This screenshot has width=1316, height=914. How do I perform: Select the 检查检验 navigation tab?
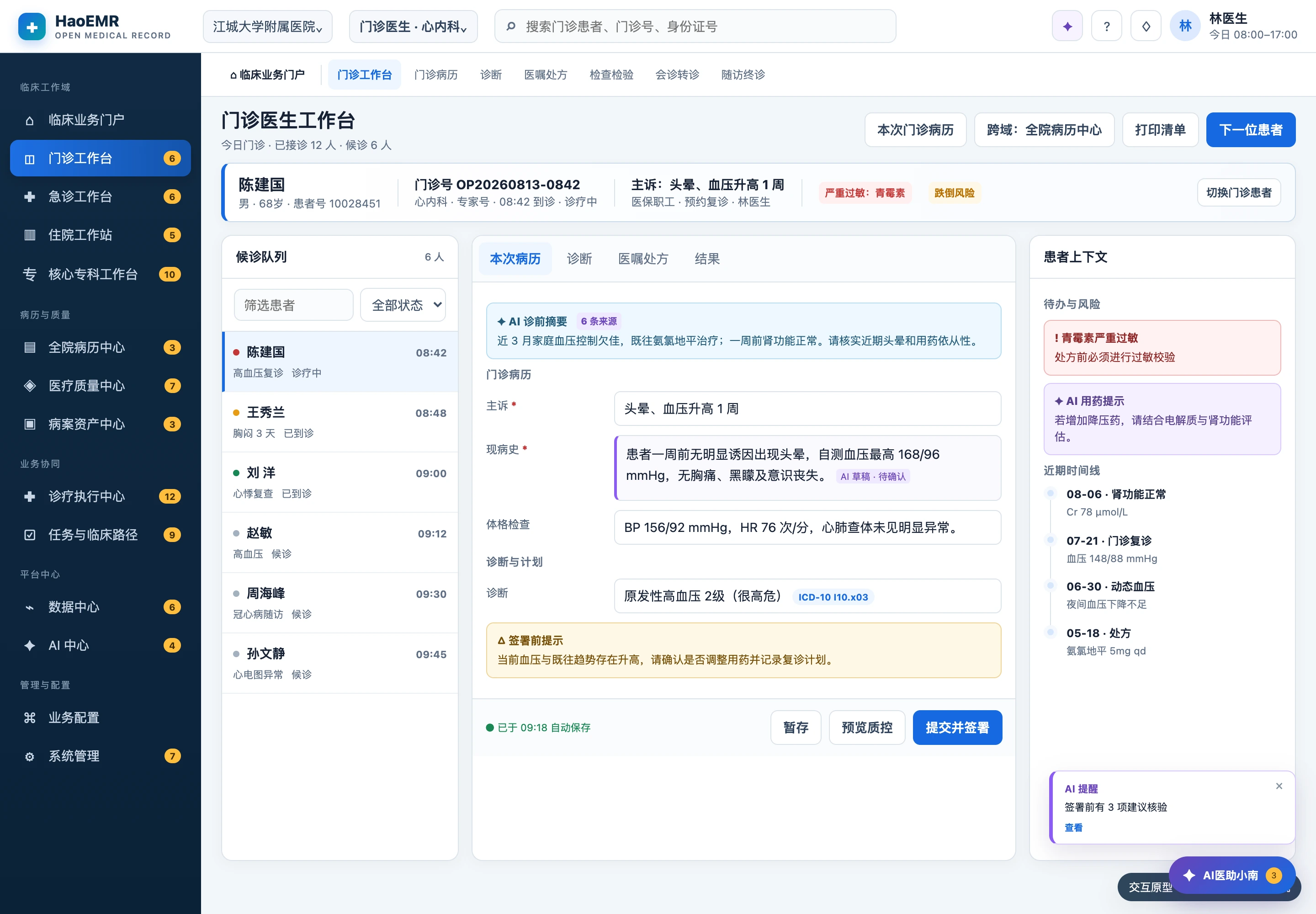point(611,74)
